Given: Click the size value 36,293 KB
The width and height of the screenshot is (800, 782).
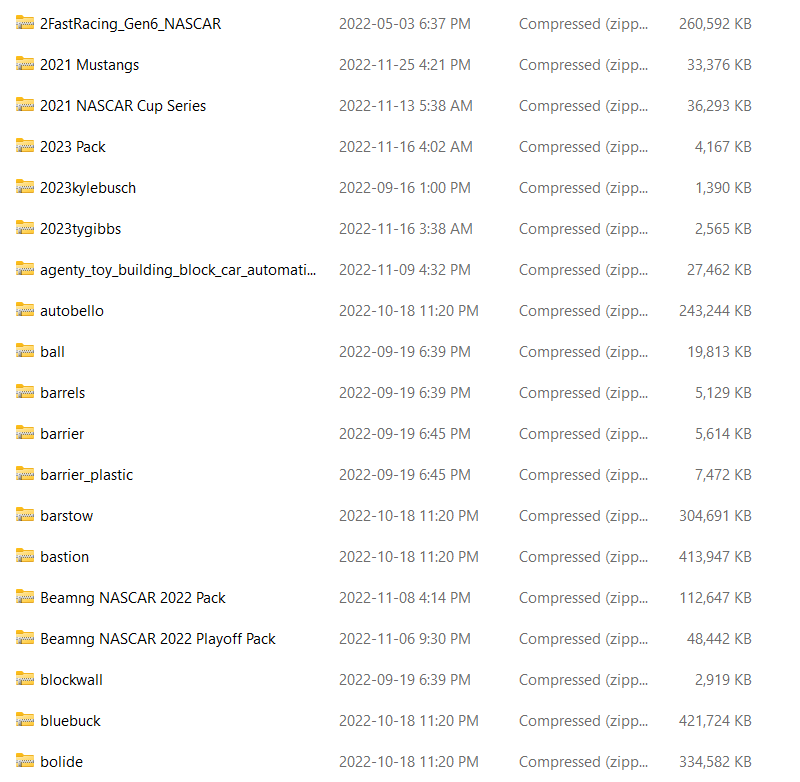Looking at the screenshot, I should coord(719,106).
